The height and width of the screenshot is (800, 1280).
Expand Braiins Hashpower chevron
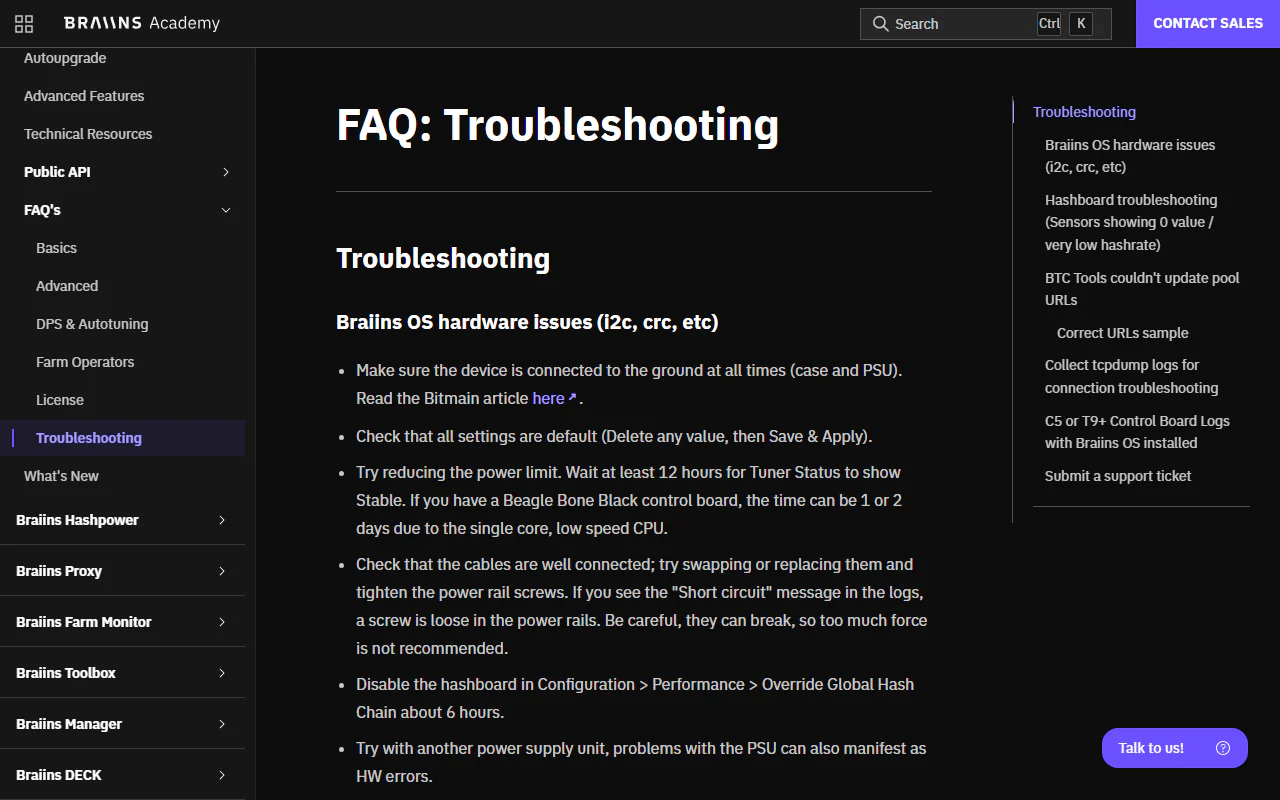222,520
